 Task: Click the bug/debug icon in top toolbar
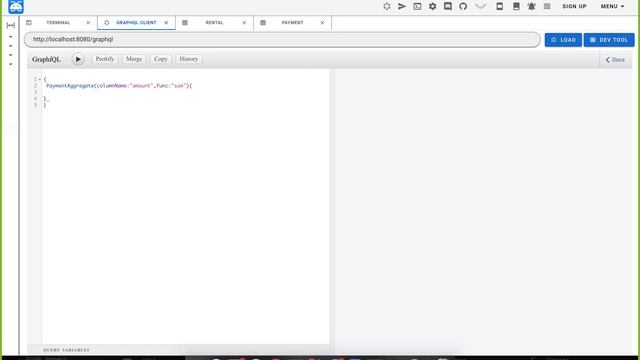[x=387, y=6]
